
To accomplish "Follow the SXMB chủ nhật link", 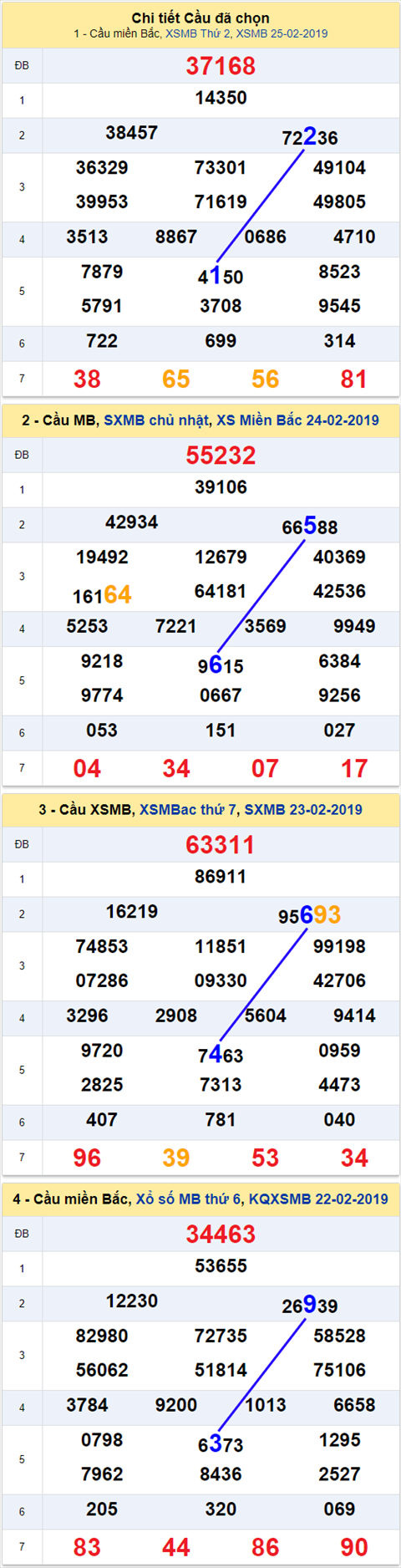I will click(x=156, y=420).
